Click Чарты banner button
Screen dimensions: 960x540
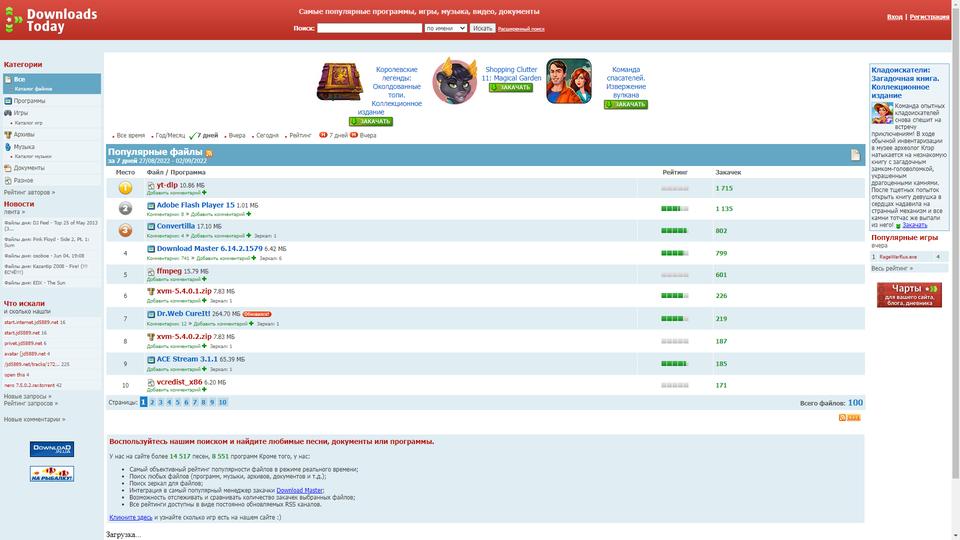909,295
